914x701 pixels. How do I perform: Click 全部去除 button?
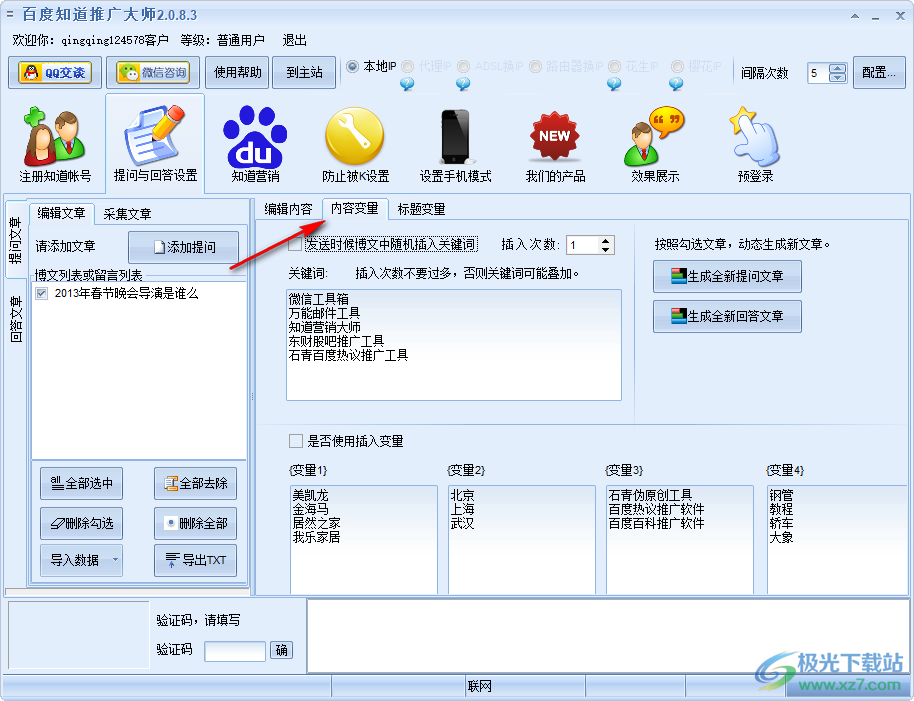(195, 483)
